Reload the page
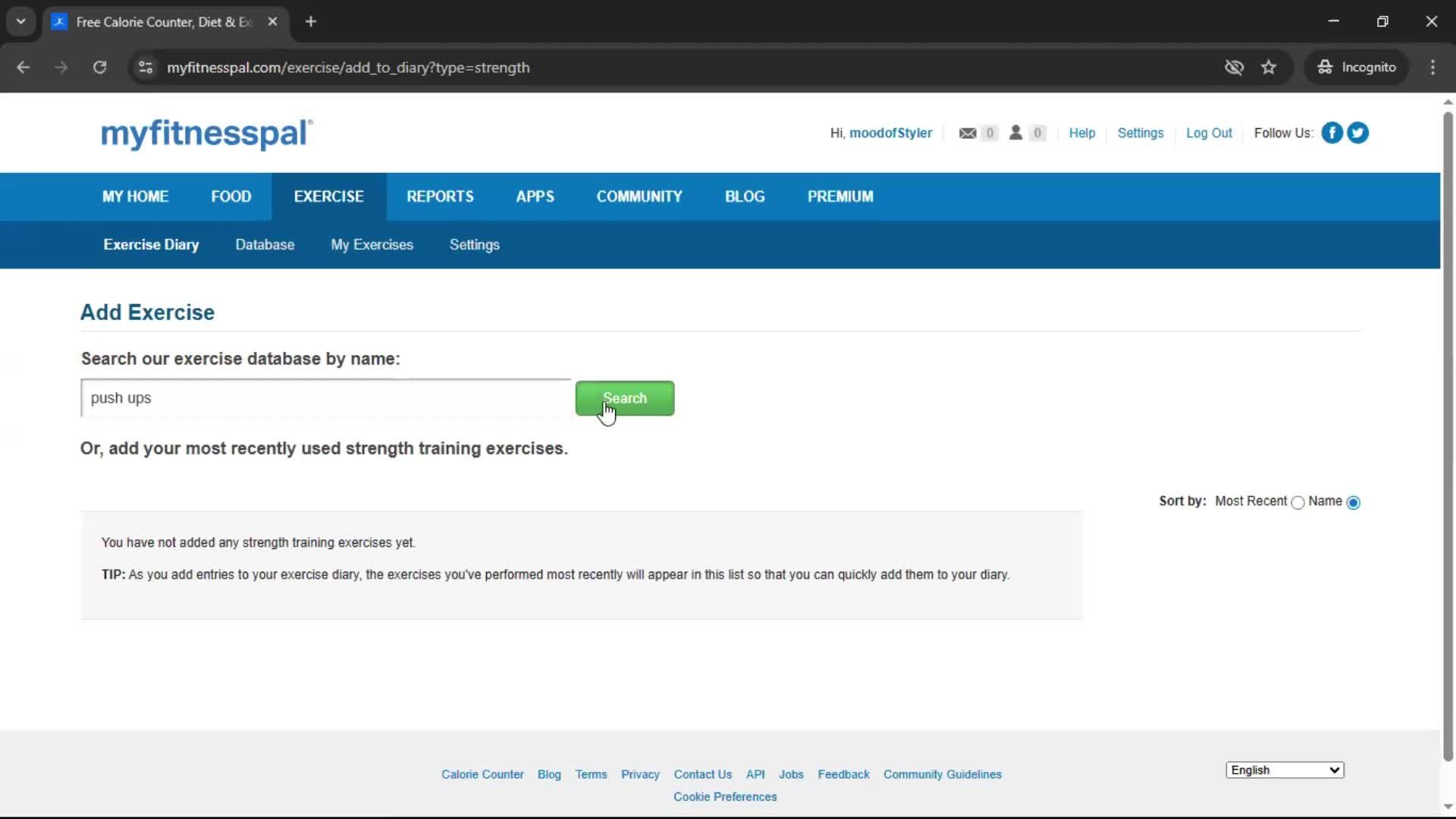Image resolution: width=1456 pixels, height=819 pixels. click(99, 67)
